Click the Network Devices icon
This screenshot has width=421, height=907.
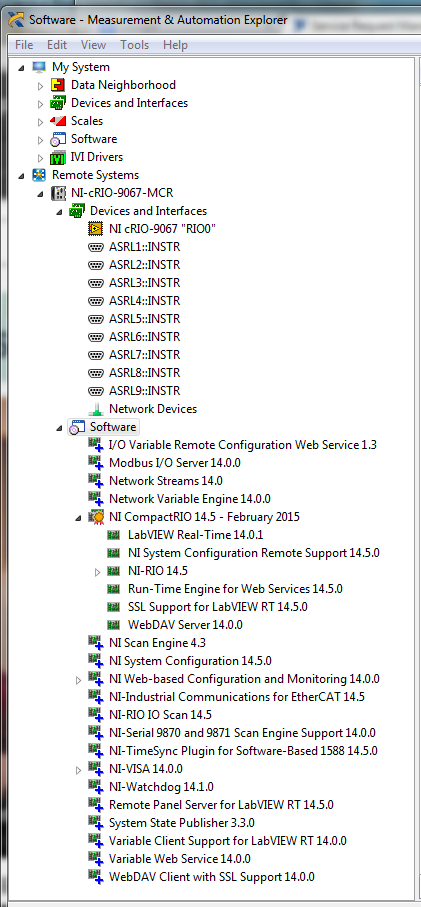[x=95, y=409]
